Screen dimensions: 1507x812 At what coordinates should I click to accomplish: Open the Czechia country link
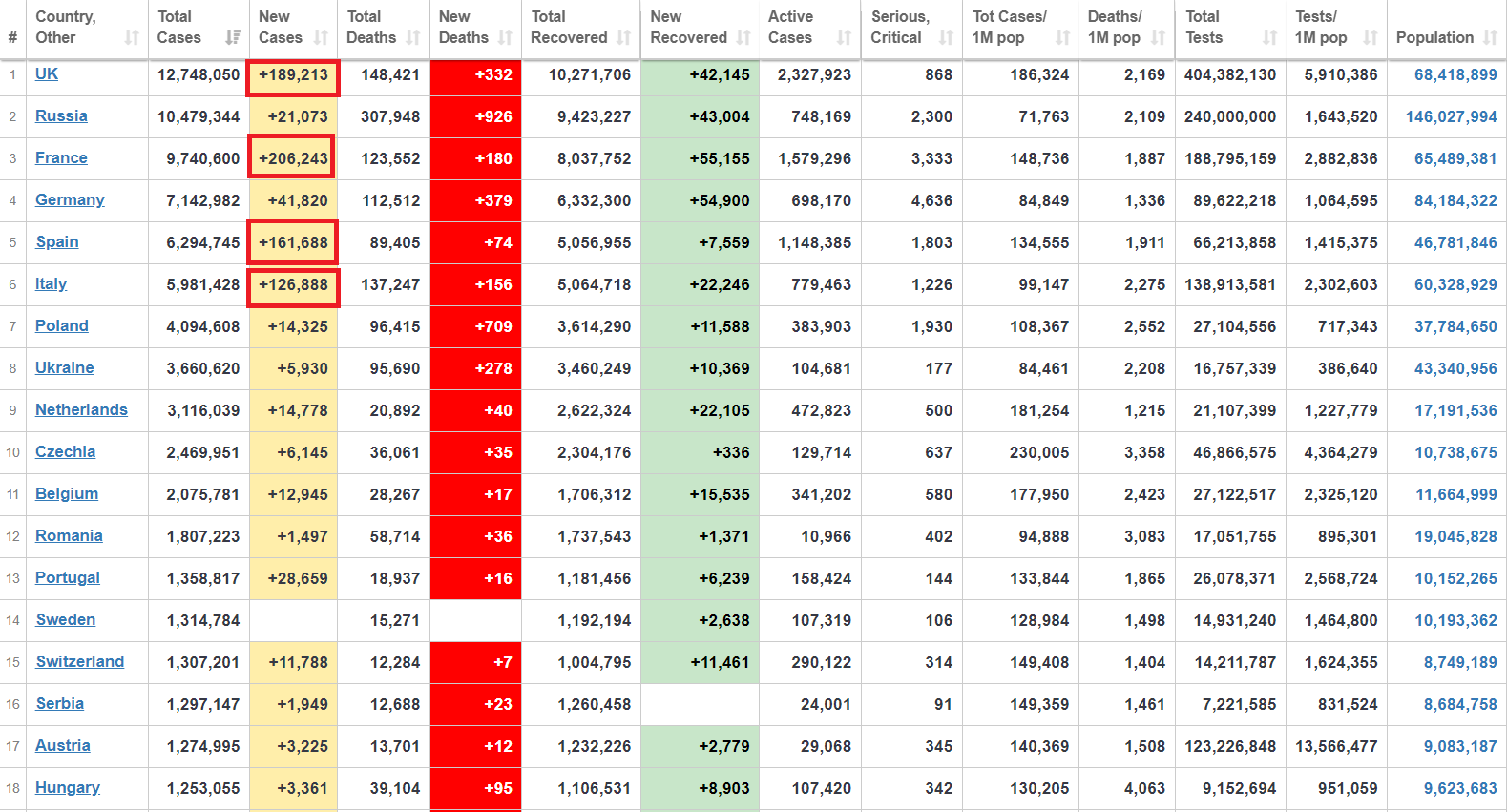pyautogui.click(x=65, y=451)
